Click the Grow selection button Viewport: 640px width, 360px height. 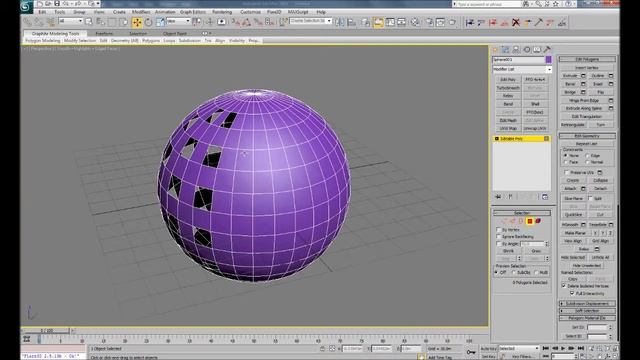coord(536,251)
